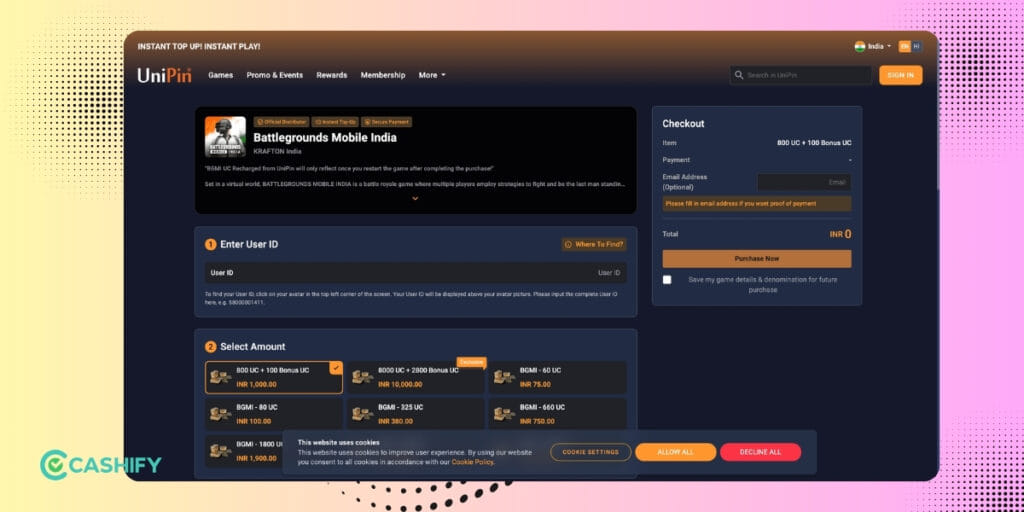Image resolution: width=1024 pixels, height=512 pixels.
Task: Click the coin icon of BGMI - 80 UC
Action: tap(221, 414)
